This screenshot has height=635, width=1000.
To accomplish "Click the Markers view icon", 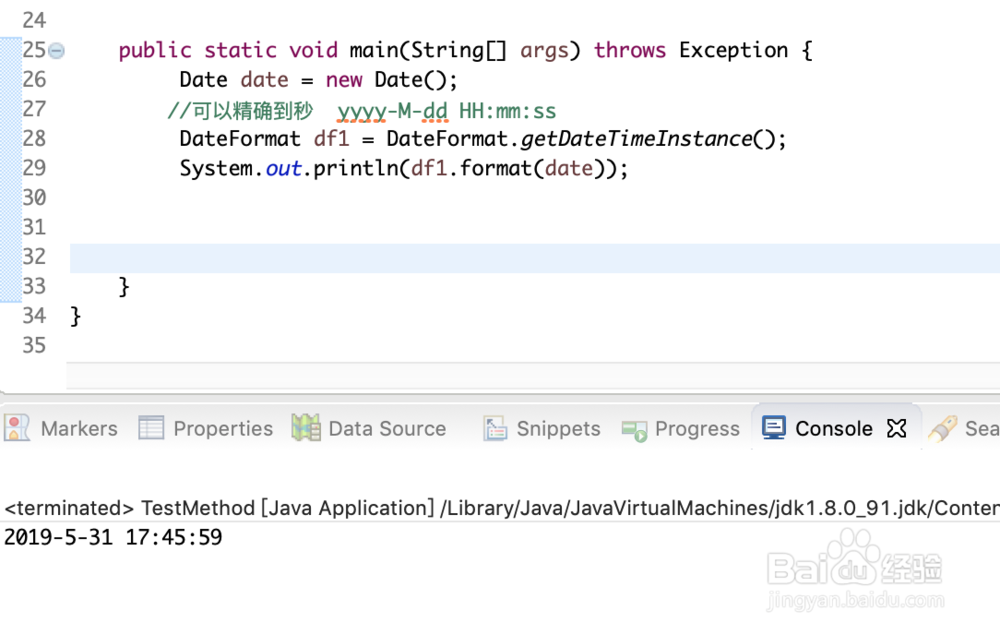I will [18, 428].
